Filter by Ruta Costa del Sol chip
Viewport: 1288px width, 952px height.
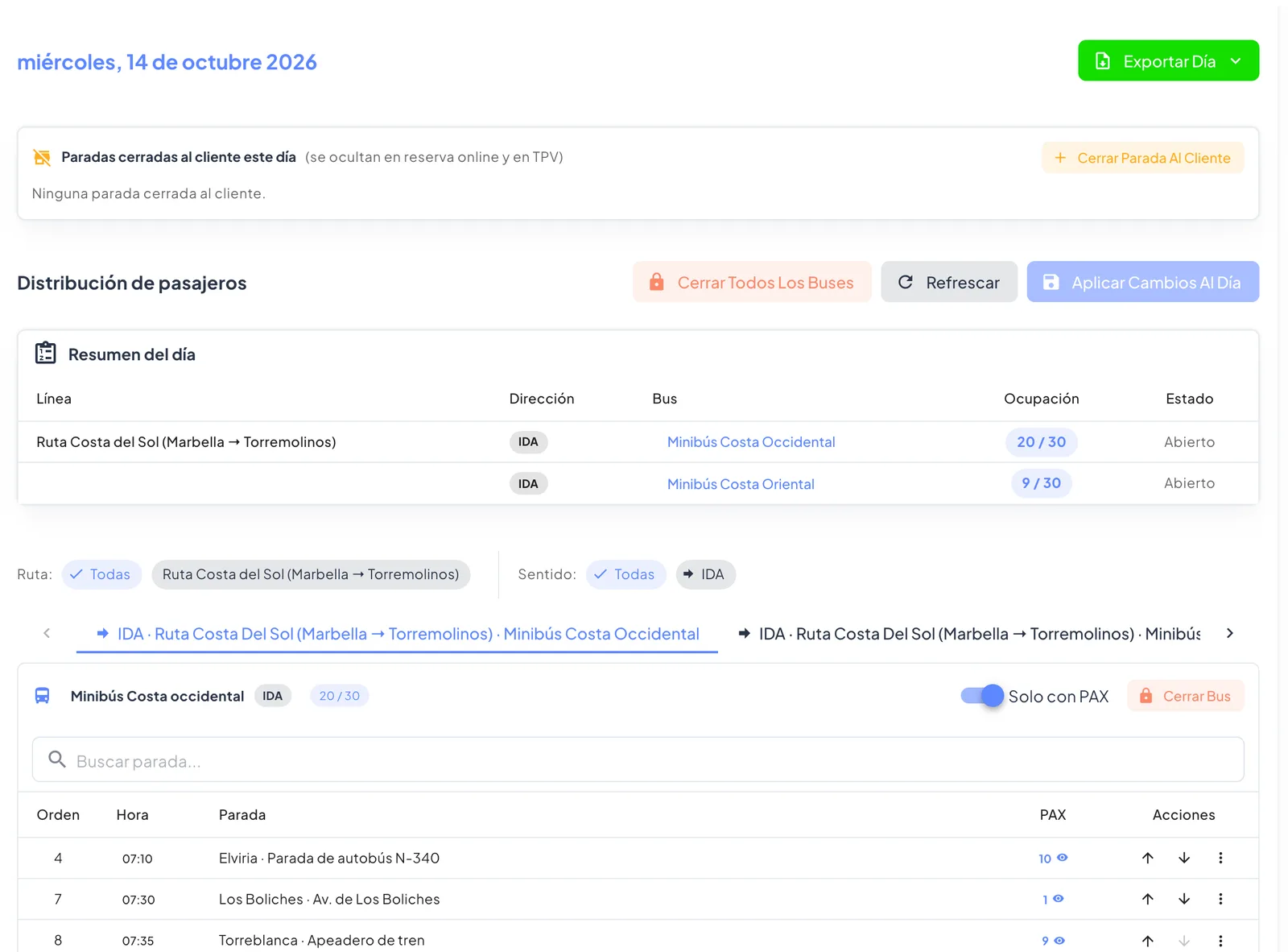coord(311,574)
